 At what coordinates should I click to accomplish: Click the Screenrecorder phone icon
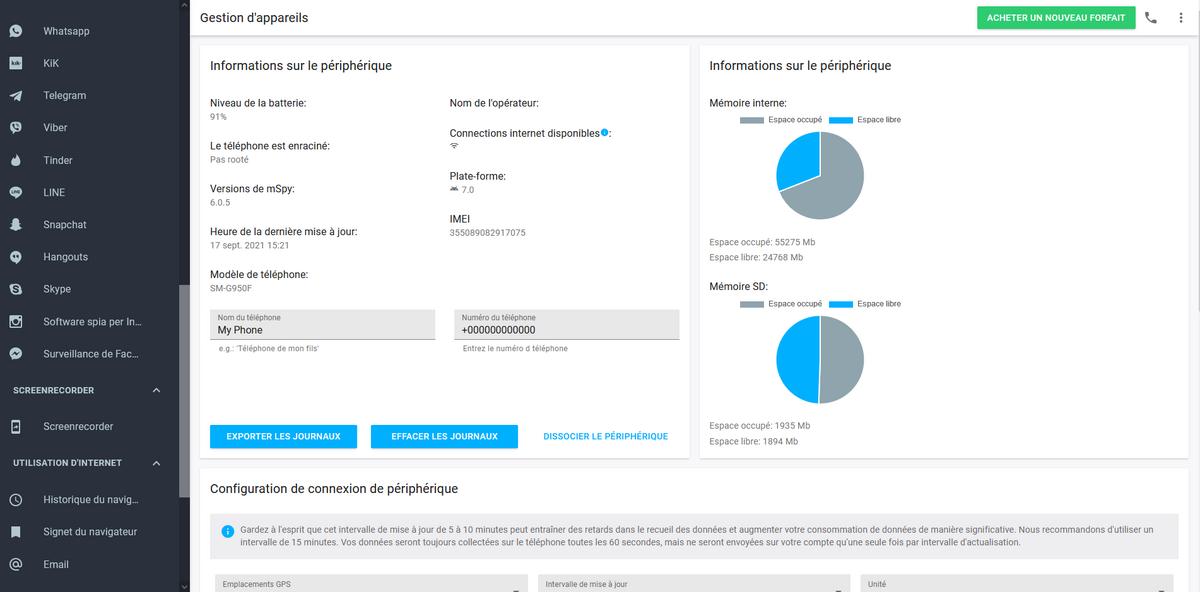click(x=16, y=427)
